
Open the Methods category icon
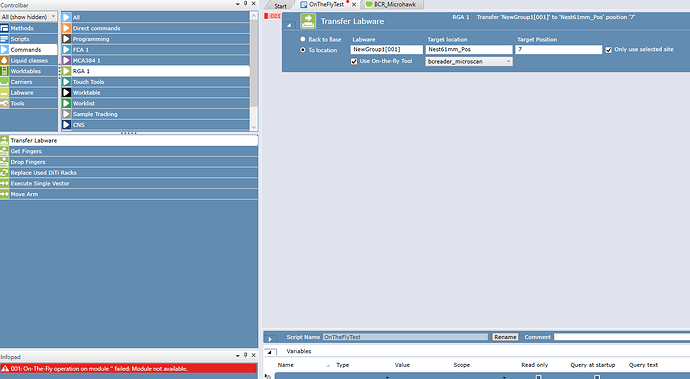[4, 28]
